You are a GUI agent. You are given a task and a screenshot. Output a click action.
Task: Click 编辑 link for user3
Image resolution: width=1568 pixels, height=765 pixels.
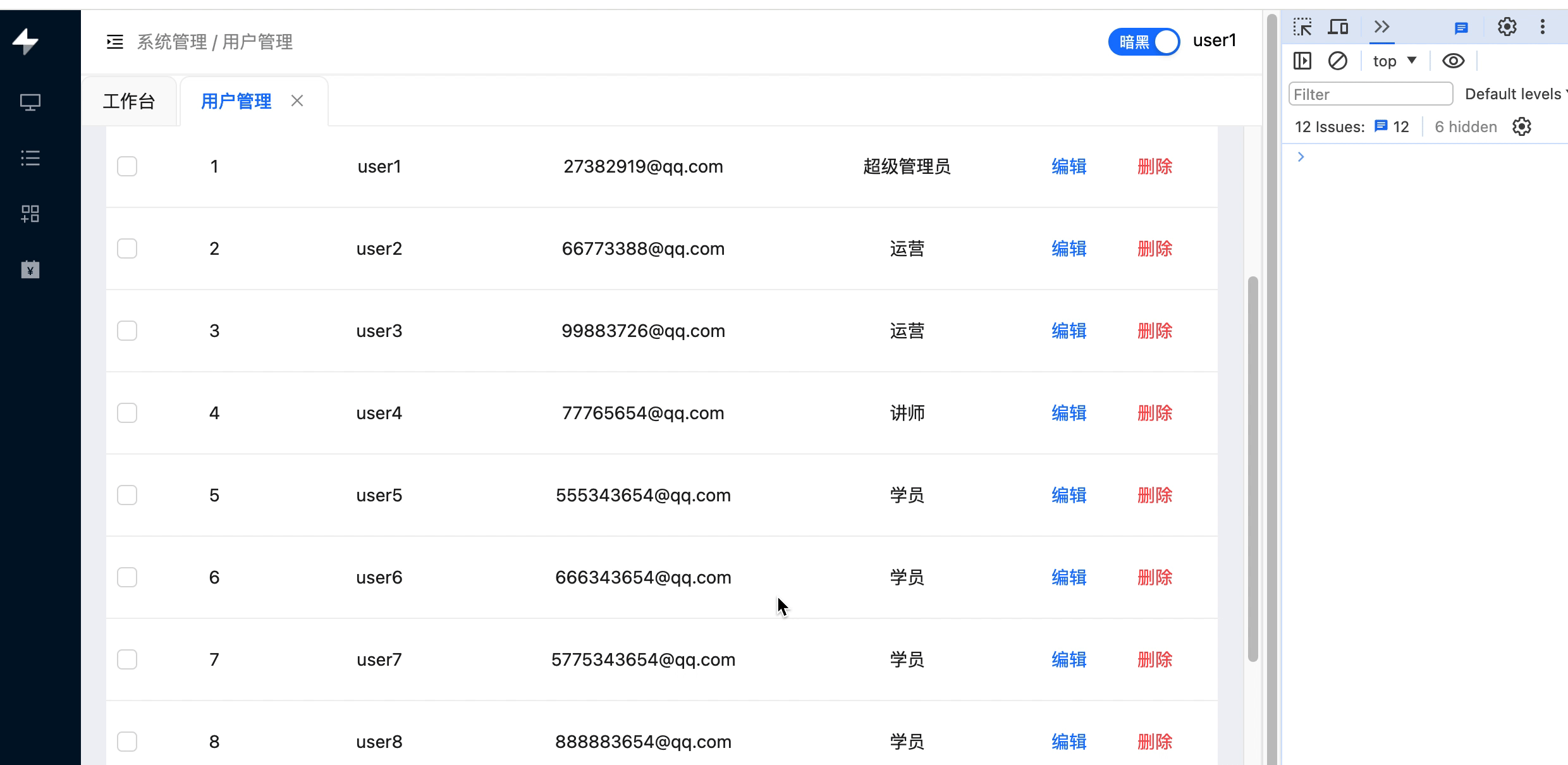click(x=1069, y=331)
